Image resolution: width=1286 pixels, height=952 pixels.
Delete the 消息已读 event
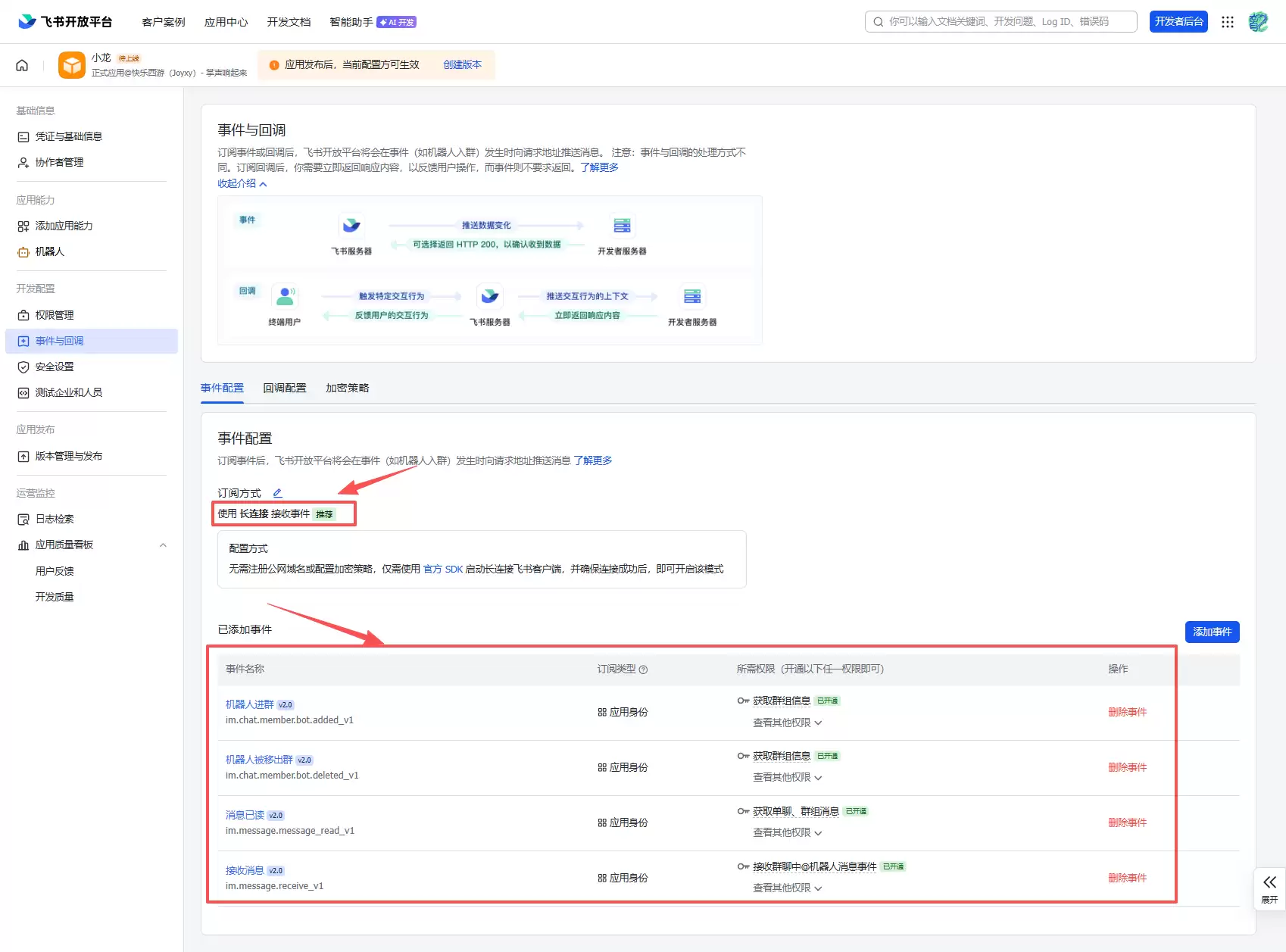(x=1127, y=822)
